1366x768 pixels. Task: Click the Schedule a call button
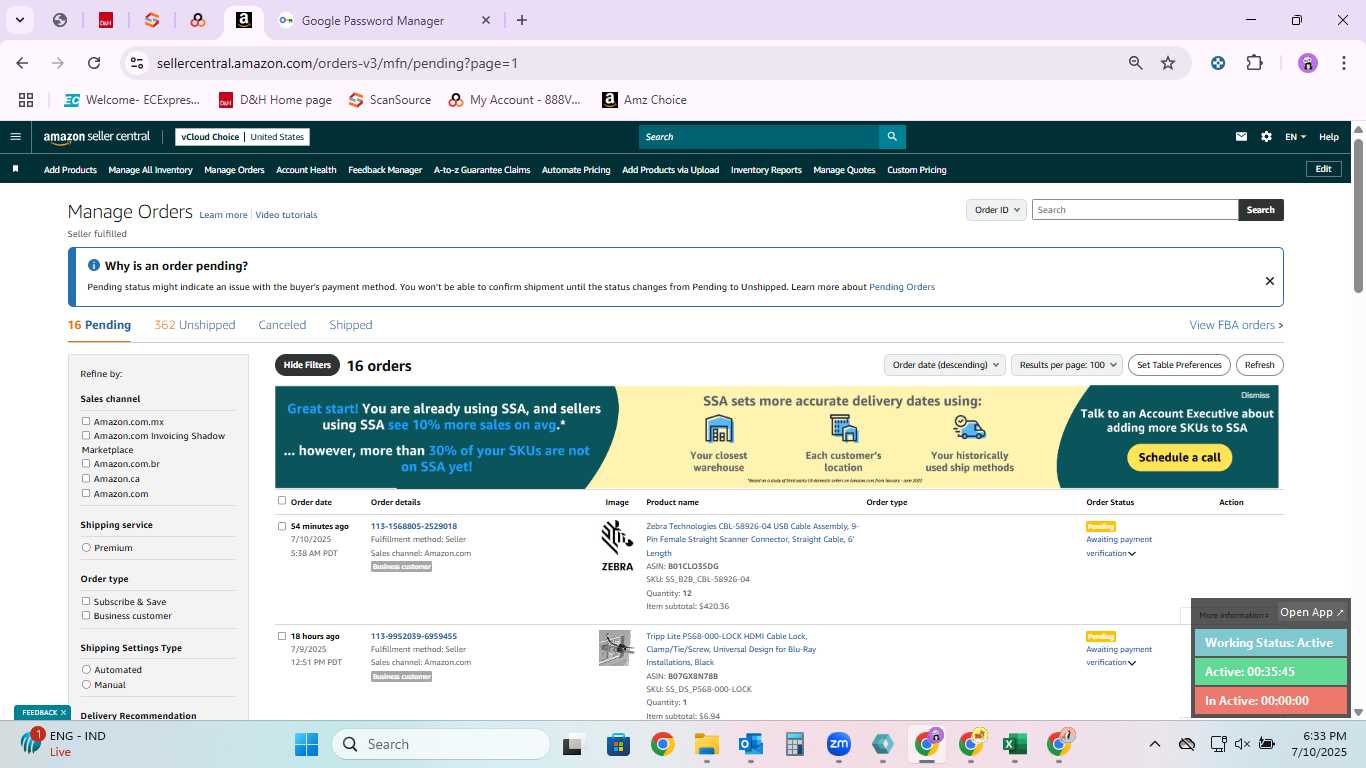[1180, 457]
